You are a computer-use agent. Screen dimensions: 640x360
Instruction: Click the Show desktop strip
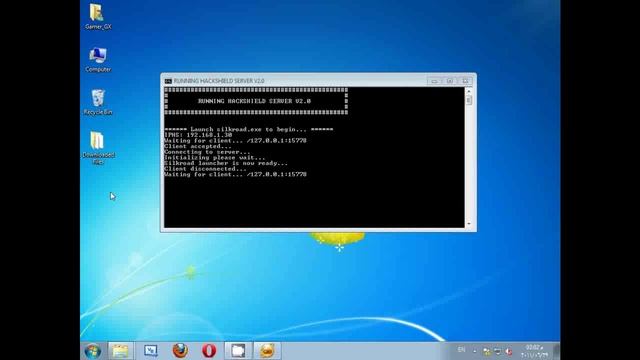[x=556, y=351]
